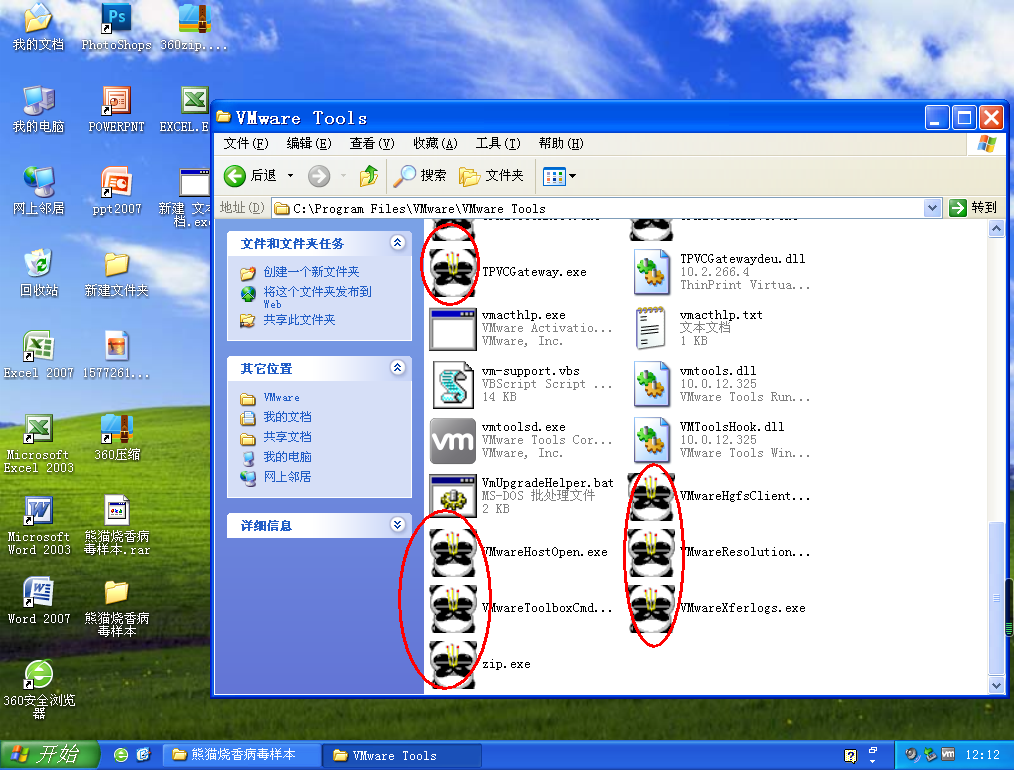Expand the address bar dropdown

[932, 208]
